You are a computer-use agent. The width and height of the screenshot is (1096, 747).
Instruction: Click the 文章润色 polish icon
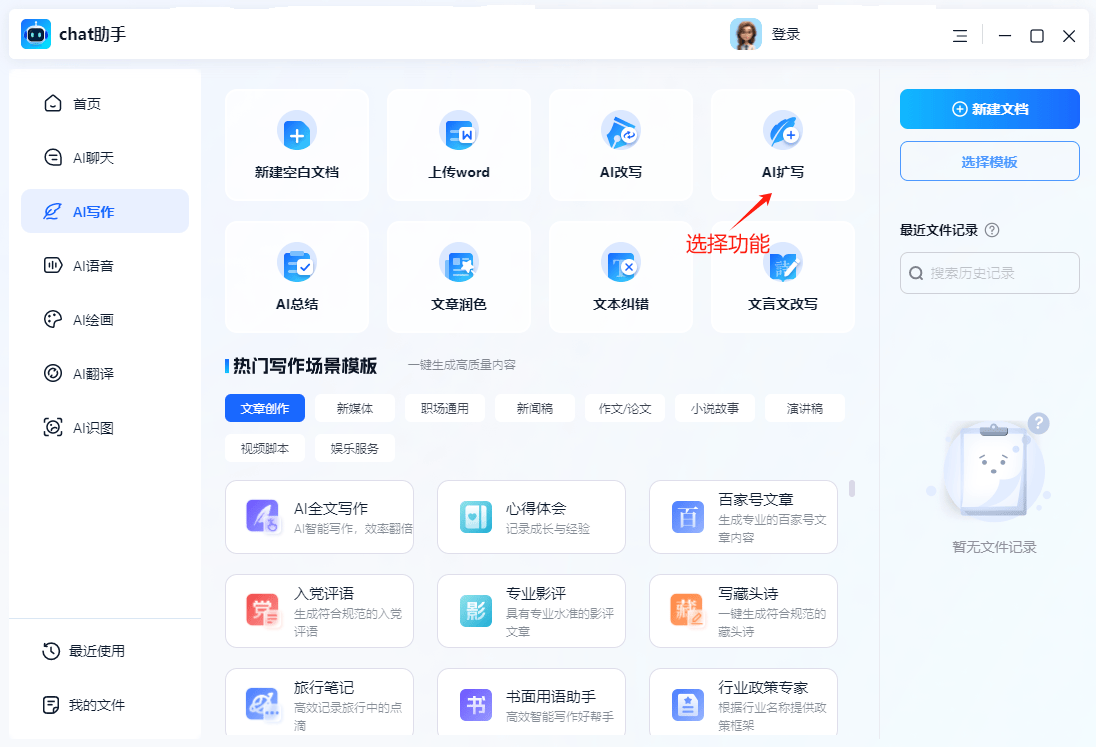[x=459, y=262]
